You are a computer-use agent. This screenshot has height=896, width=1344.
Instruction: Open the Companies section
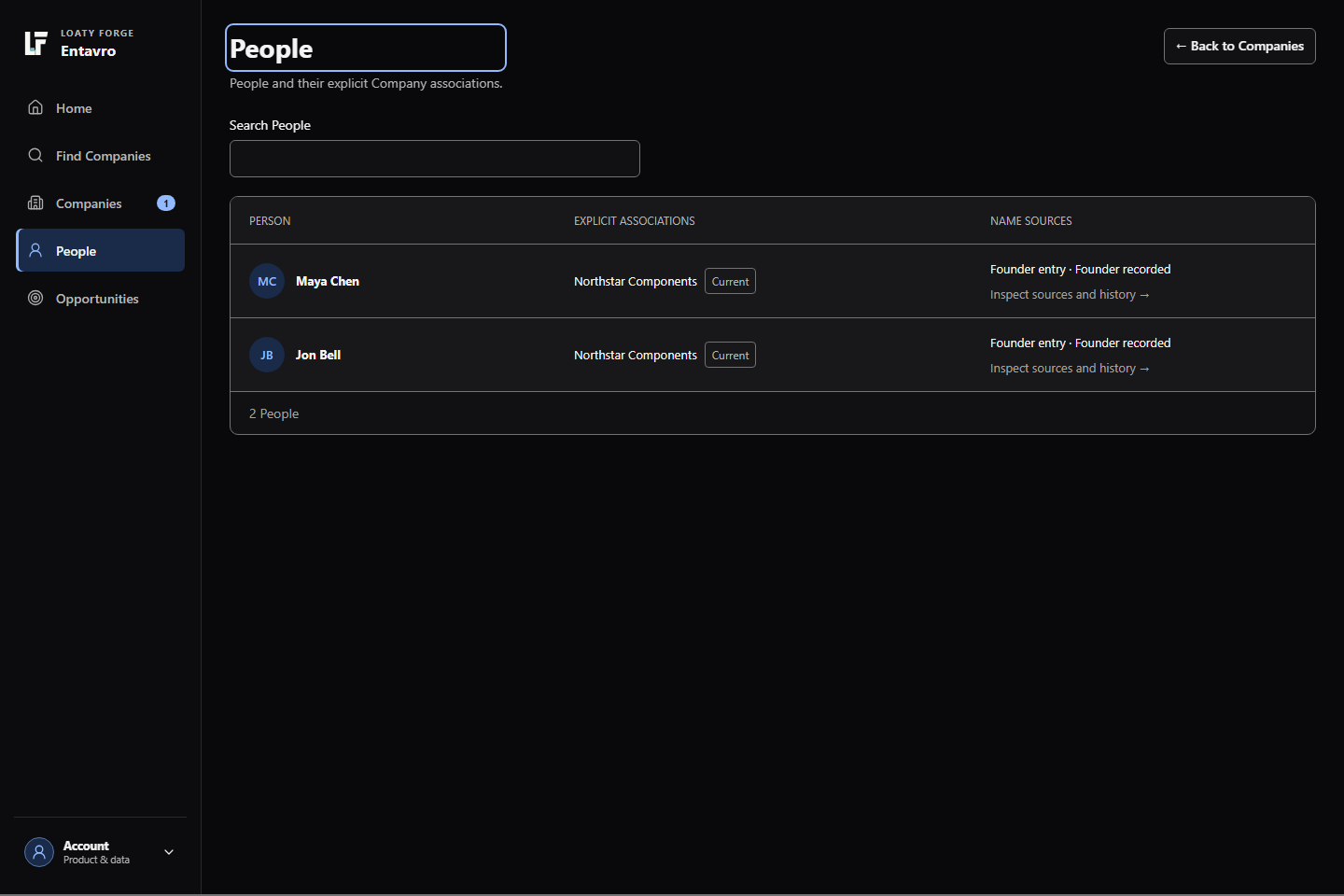click(101, 203)
